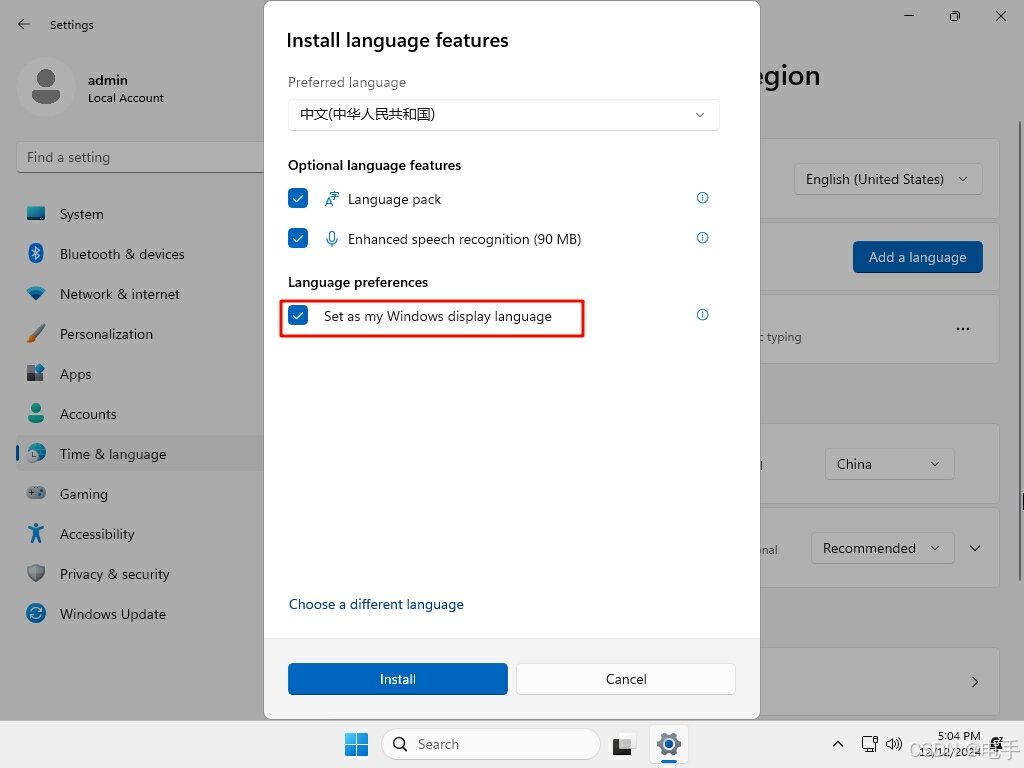Click the Add a language button
1024x768 pixels.
point(918,257)
